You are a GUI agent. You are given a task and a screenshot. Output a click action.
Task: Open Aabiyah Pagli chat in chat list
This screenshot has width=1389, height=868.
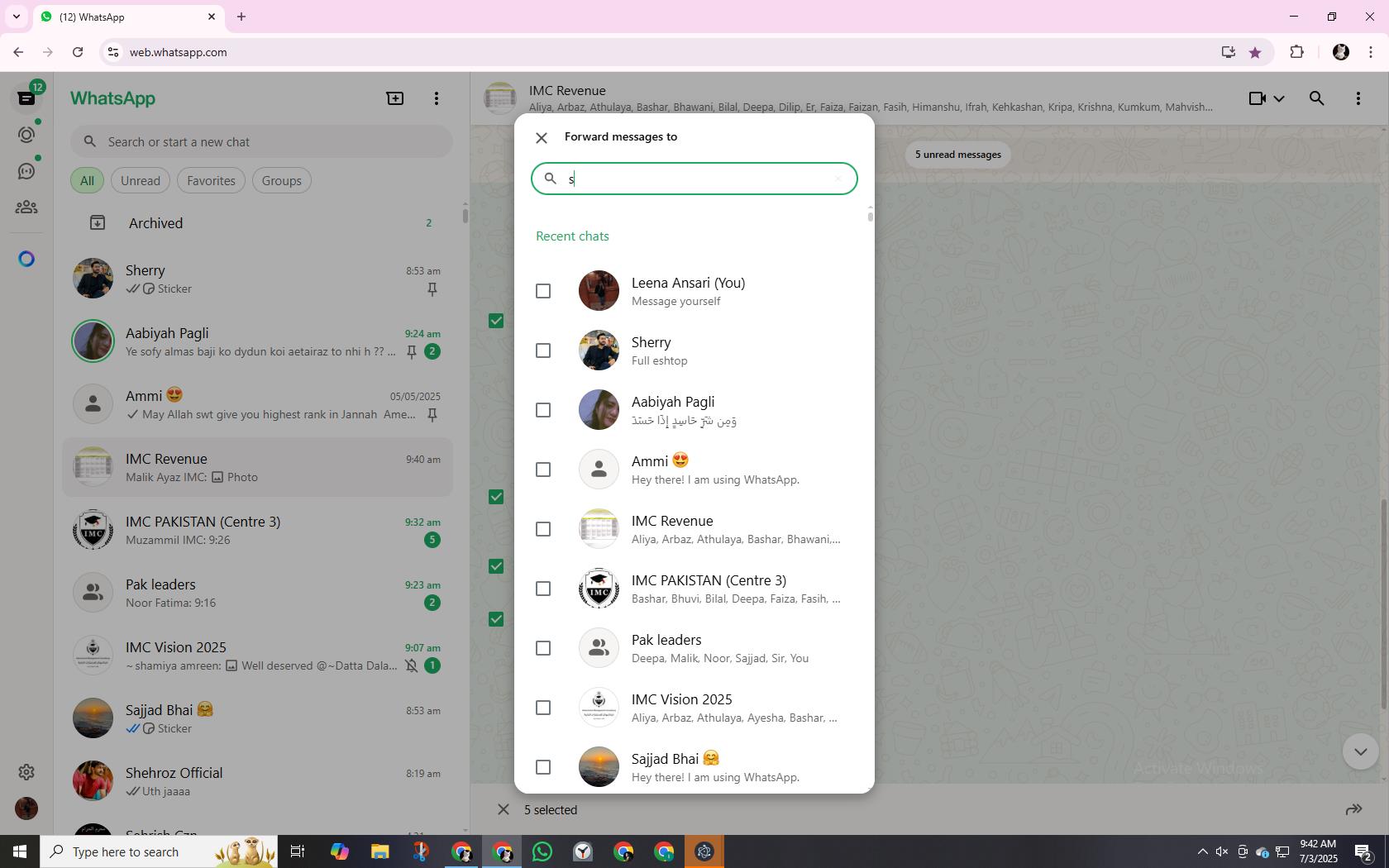pos(257,342)
